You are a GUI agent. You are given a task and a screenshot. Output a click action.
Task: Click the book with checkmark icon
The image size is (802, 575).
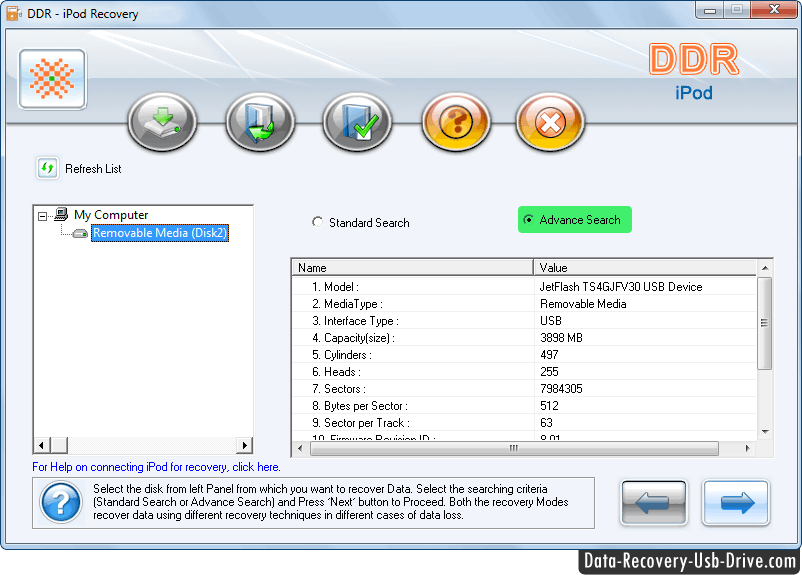pyautogui.click(x=357, y=122)
